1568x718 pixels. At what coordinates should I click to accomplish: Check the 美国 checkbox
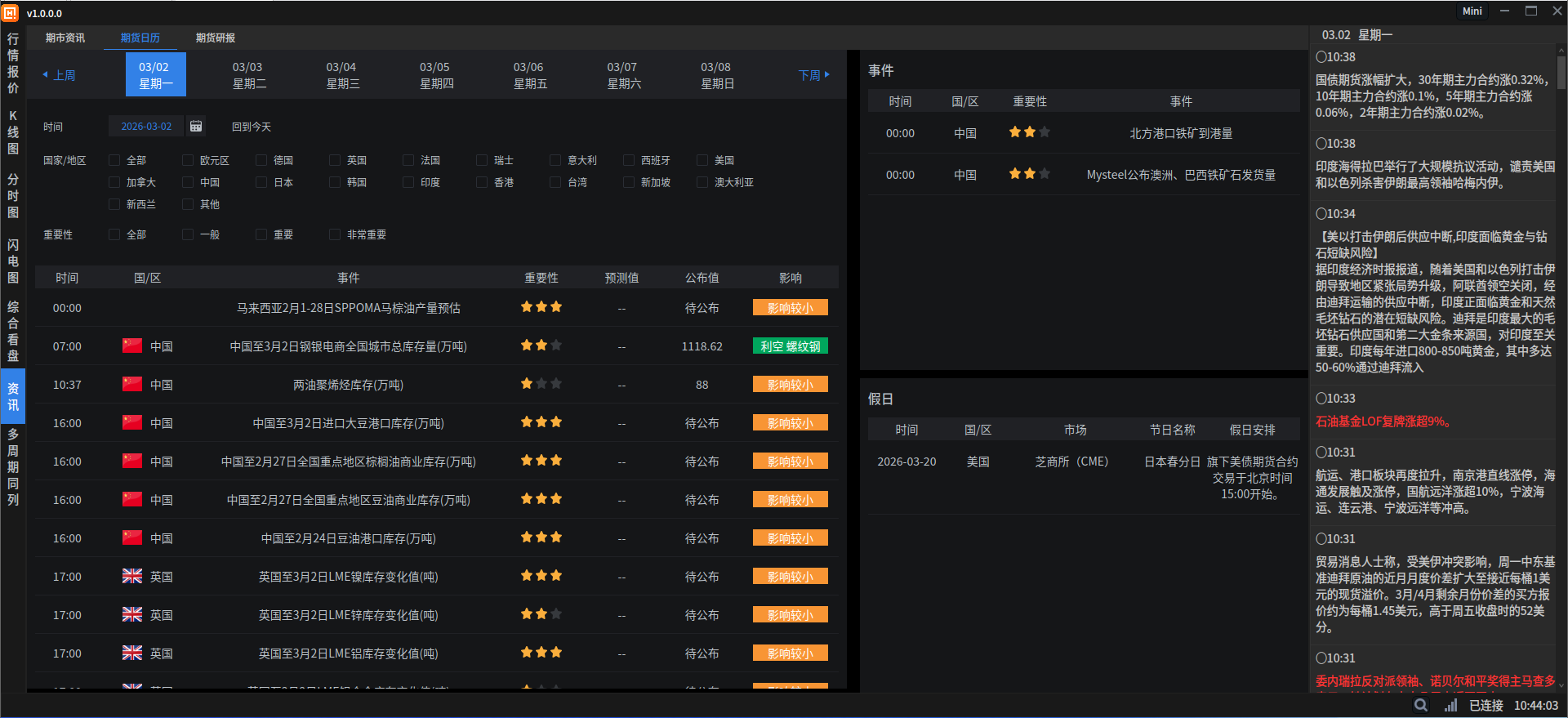click(x=702, y=160)
